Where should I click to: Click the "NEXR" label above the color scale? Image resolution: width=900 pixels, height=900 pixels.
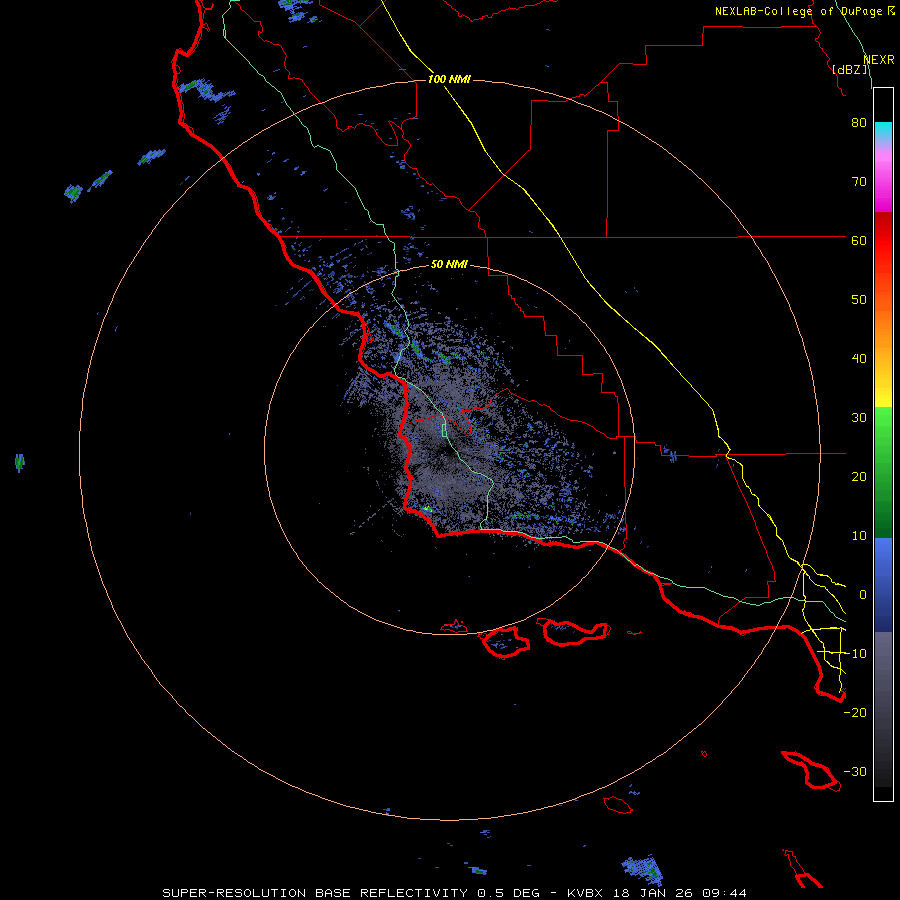879,60
